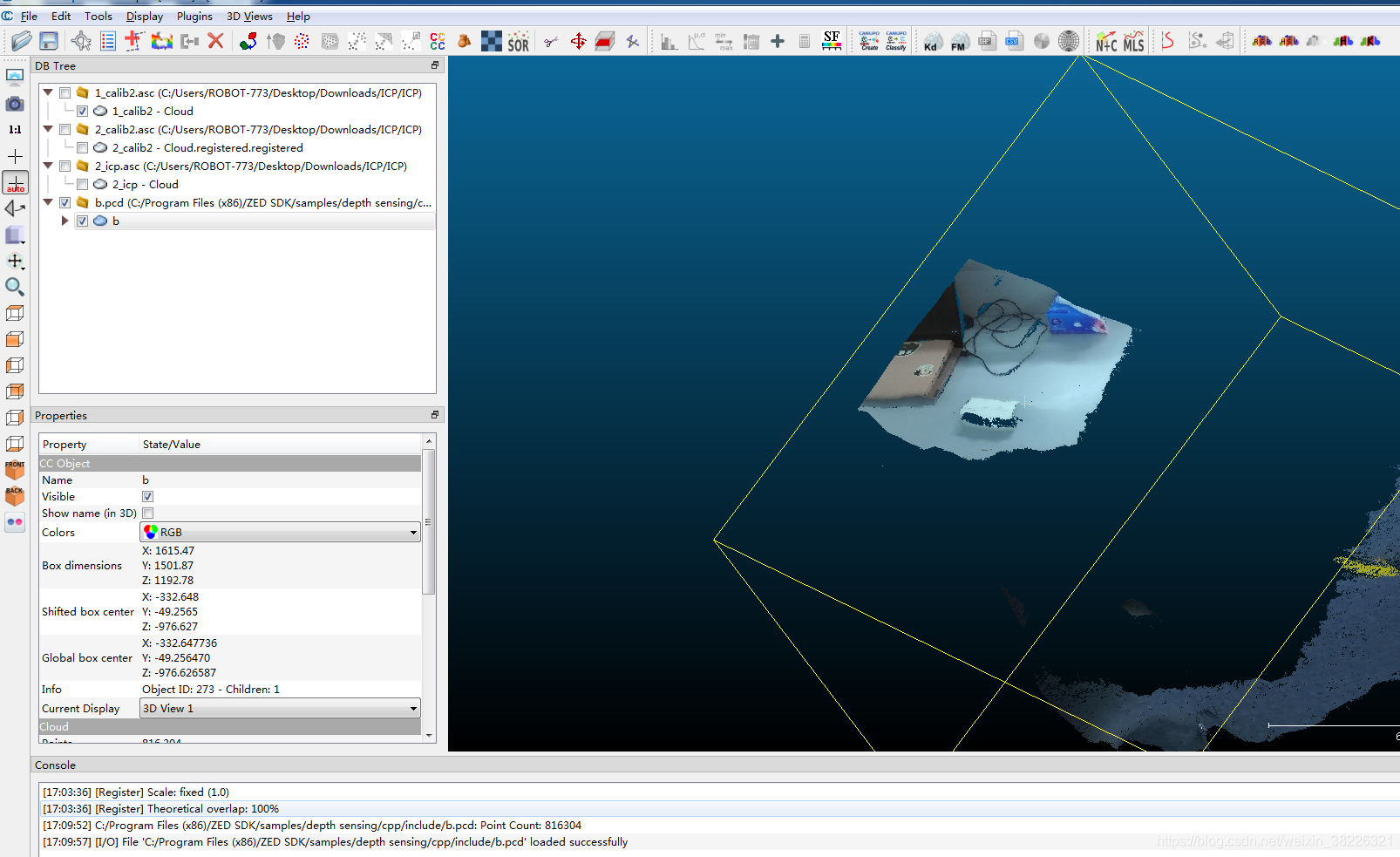Open the Plugins menu

pos(194,17)
